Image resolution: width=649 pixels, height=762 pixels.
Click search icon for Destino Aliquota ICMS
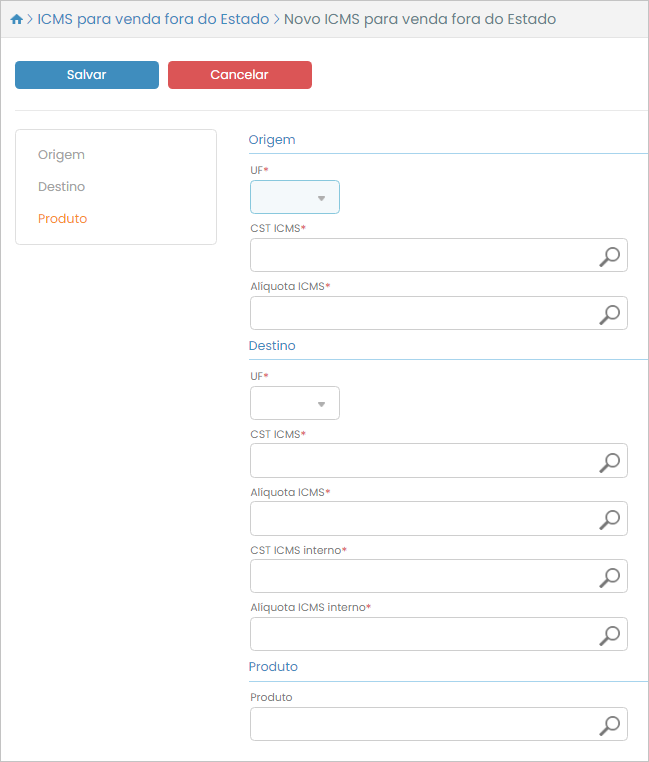[x=609, y=519]
